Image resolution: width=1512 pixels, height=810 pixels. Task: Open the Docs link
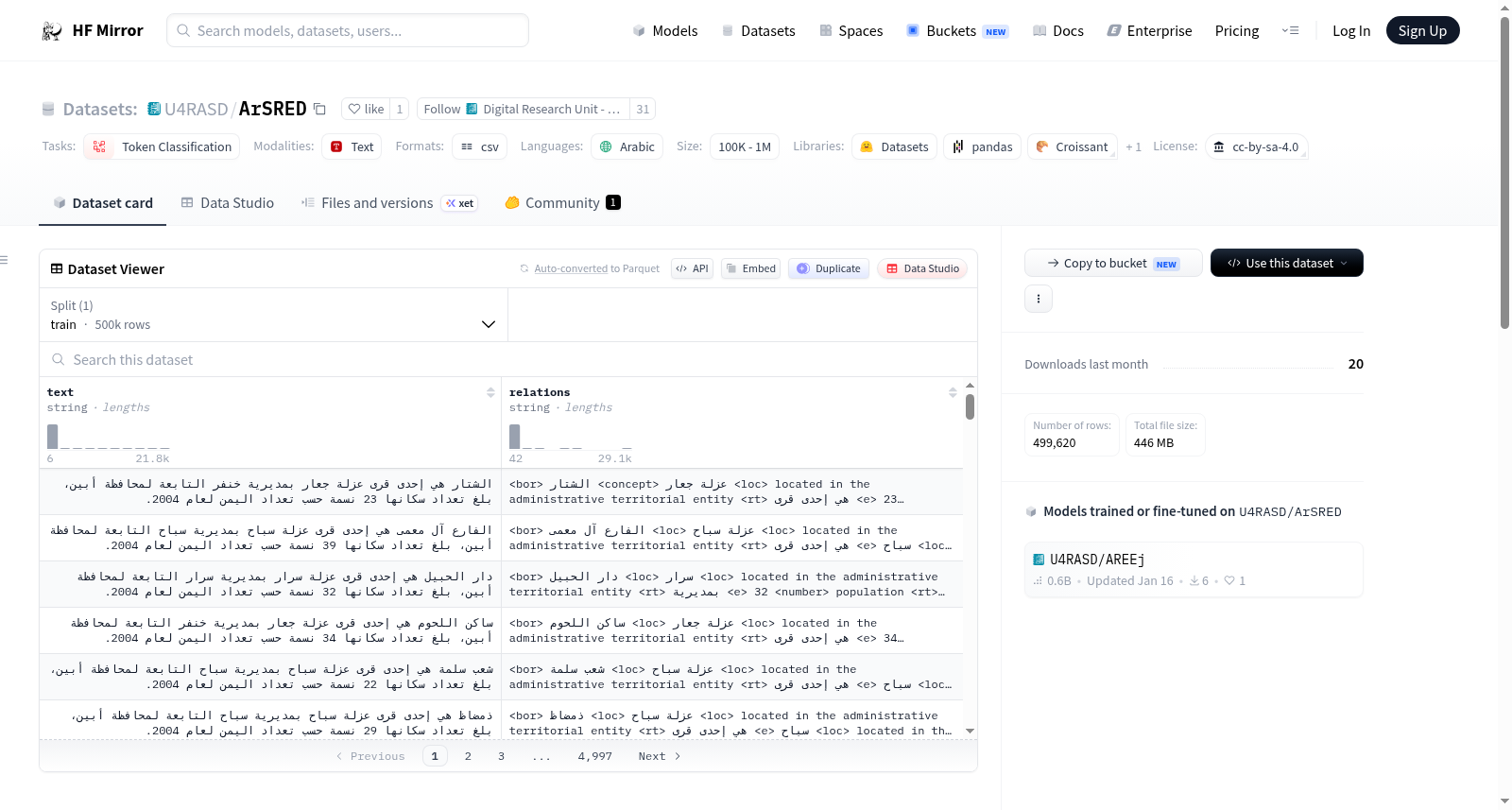click(x=1058, y=31)
